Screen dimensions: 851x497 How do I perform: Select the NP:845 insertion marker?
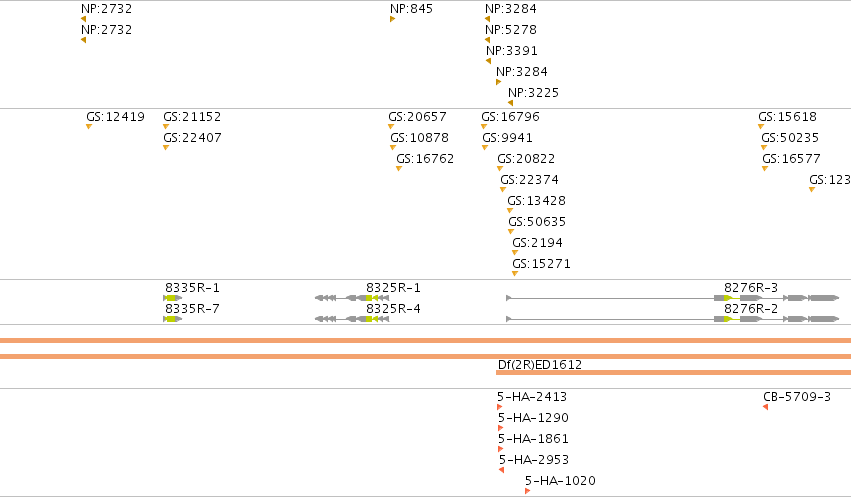click(x=392, y=20)
